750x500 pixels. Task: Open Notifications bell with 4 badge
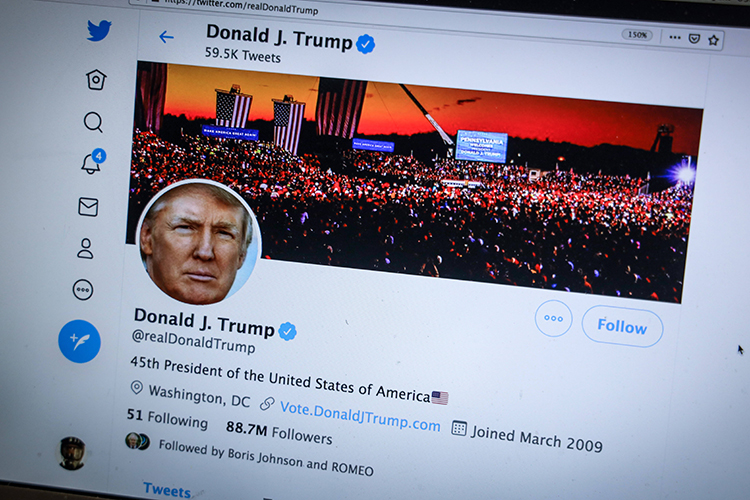93,162
